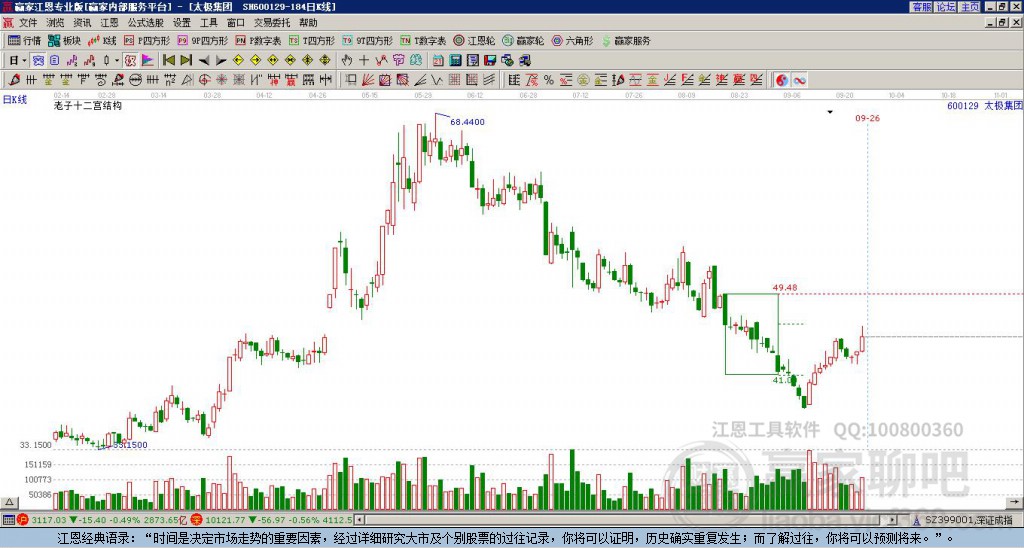Toggle the yin-yang taiji icon

coord(782,80)
